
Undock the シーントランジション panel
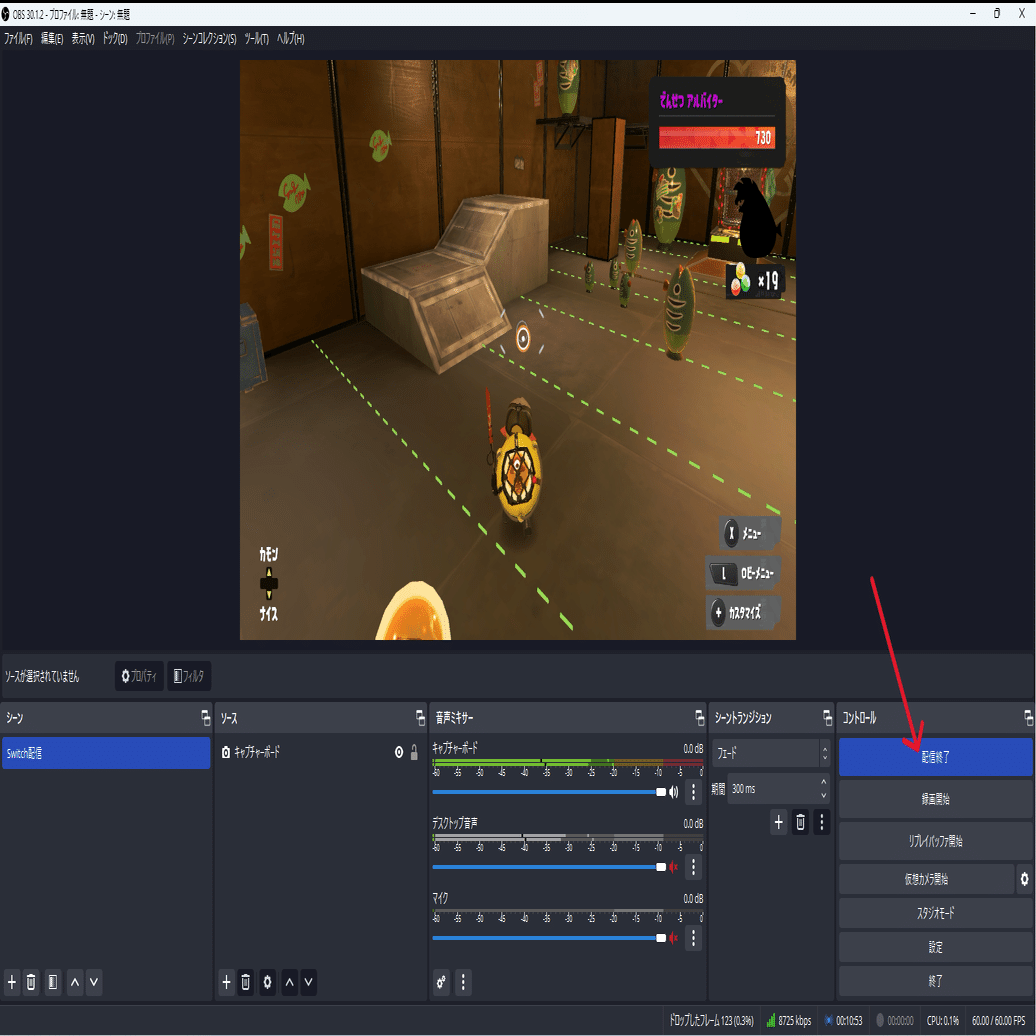(x=827, y=718)
